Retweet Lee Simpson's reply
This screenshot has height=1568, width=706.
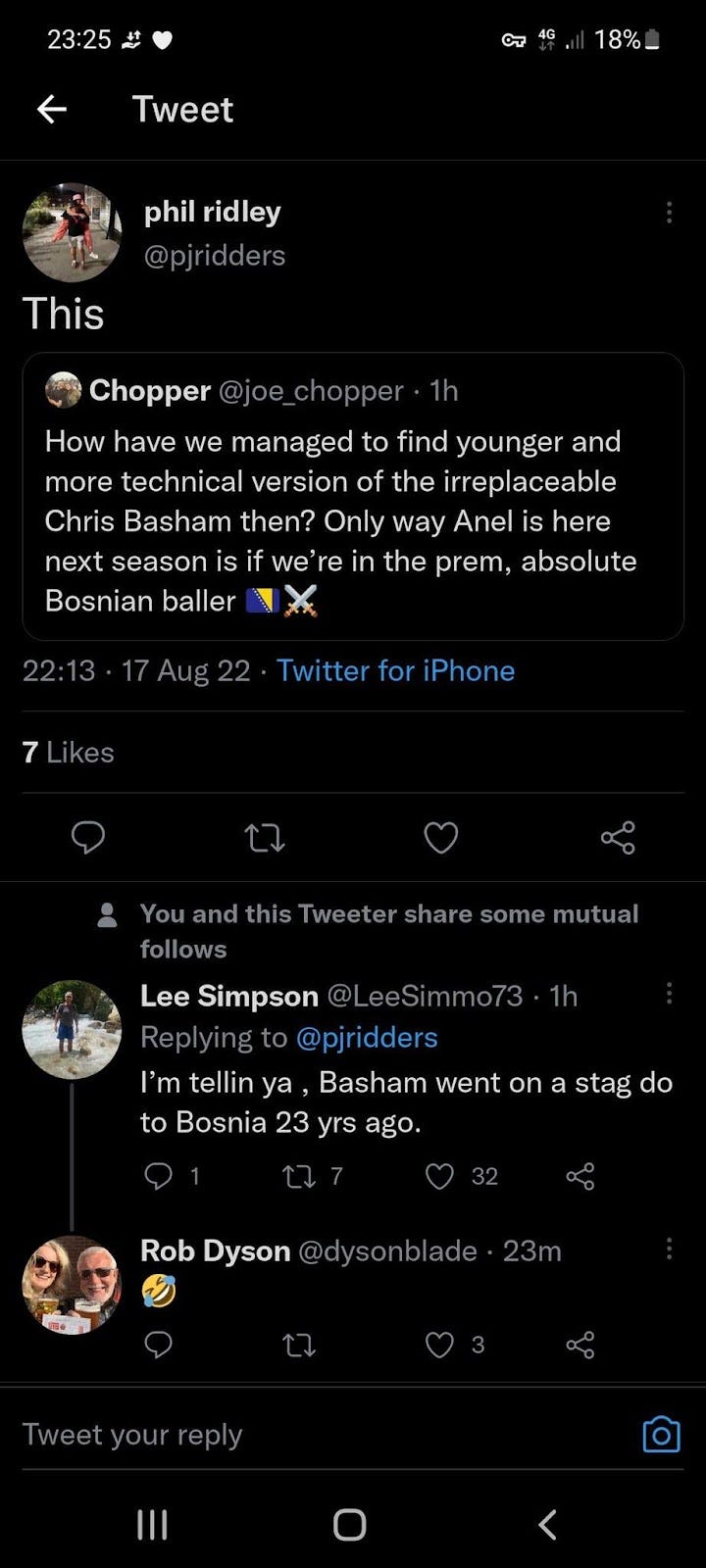(298, 1176)
